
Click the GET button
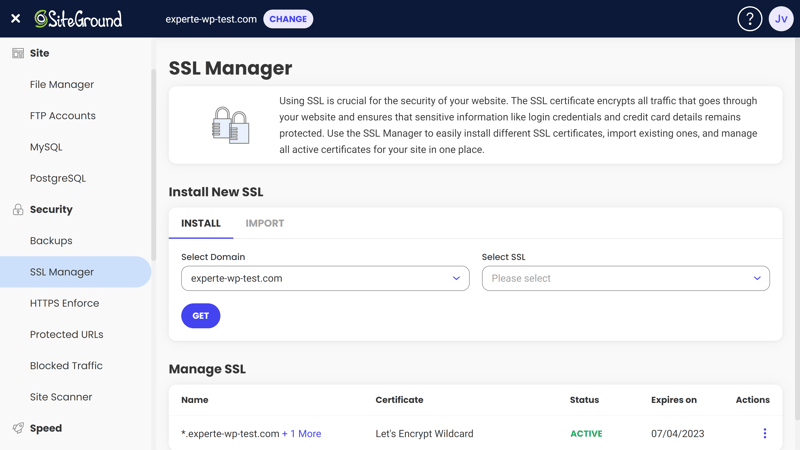(201, 316)
